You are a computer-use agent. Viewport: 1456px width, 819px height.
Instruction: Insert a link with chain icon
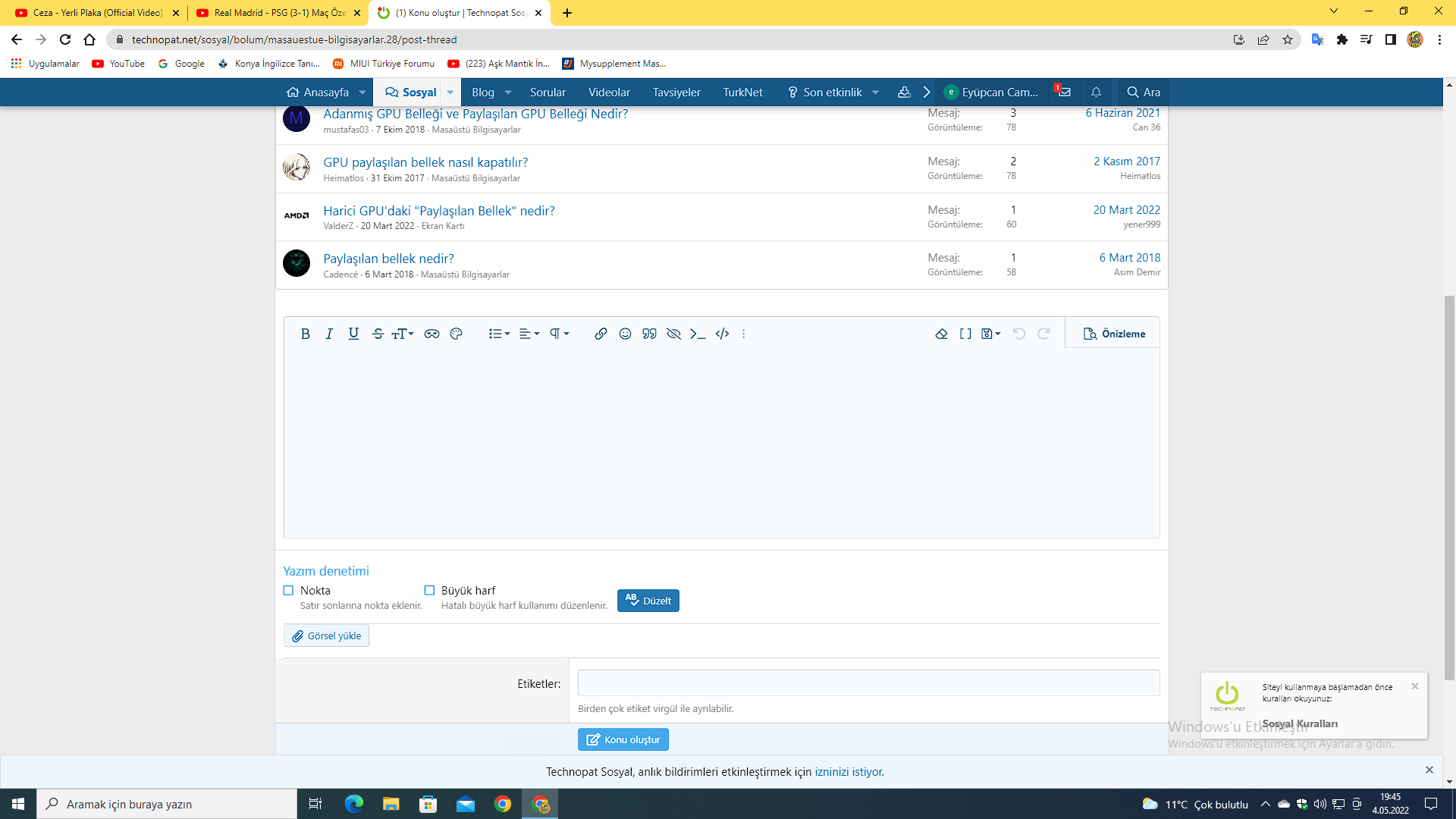coord(601,334)
